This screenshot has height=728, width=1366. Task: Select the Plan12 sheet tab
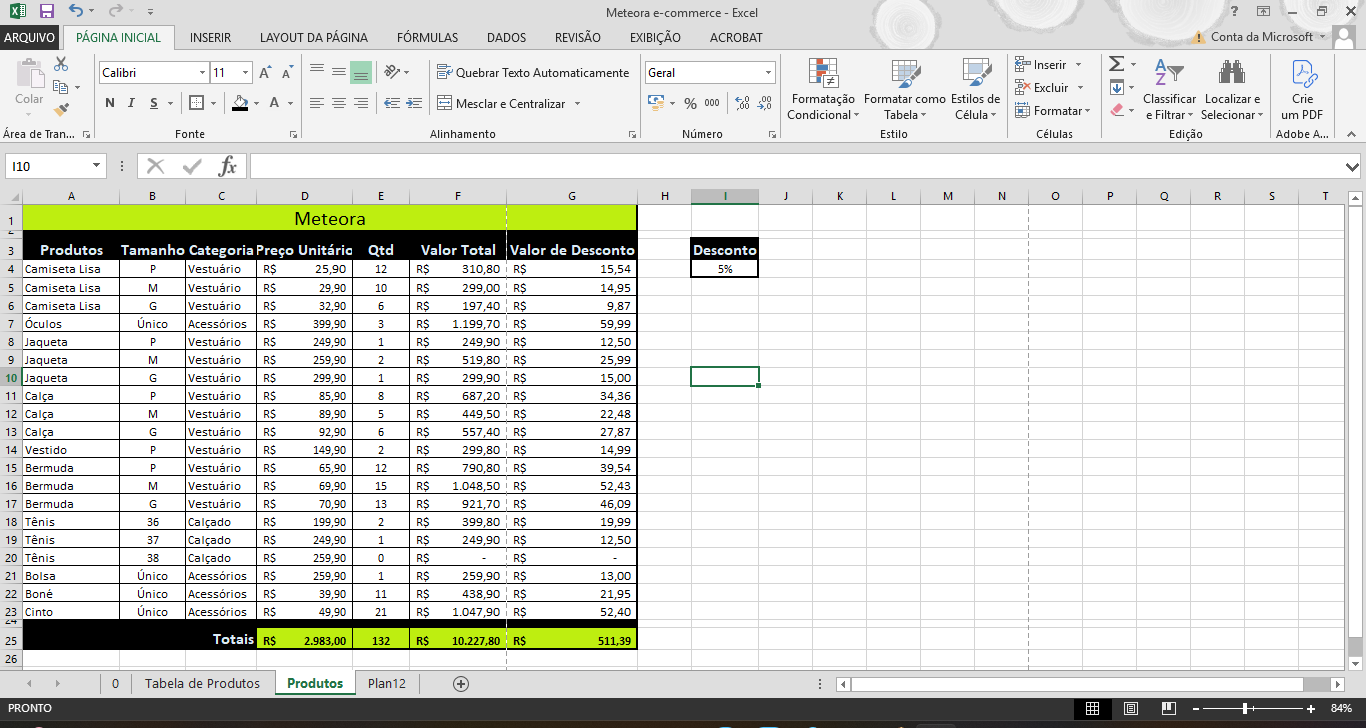[387, 684]
